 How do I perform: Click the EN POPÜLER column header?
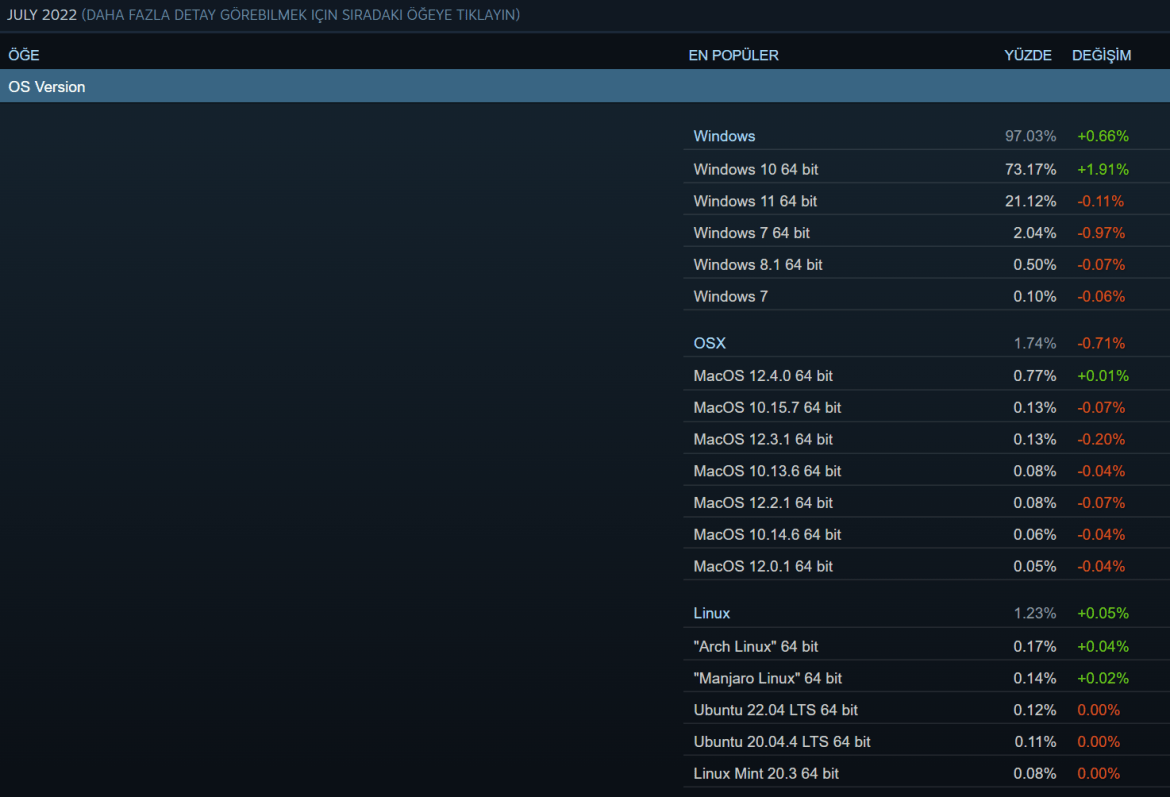coord(733,55)
